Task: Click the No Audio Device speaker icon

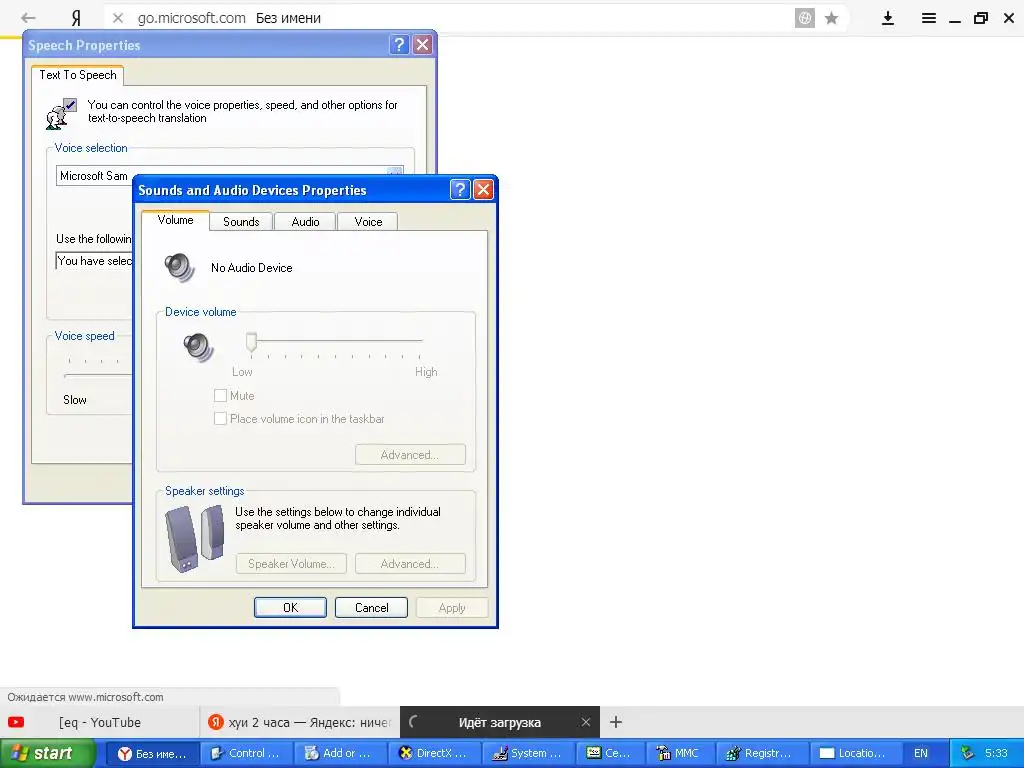Action: [x=180, y=268]
